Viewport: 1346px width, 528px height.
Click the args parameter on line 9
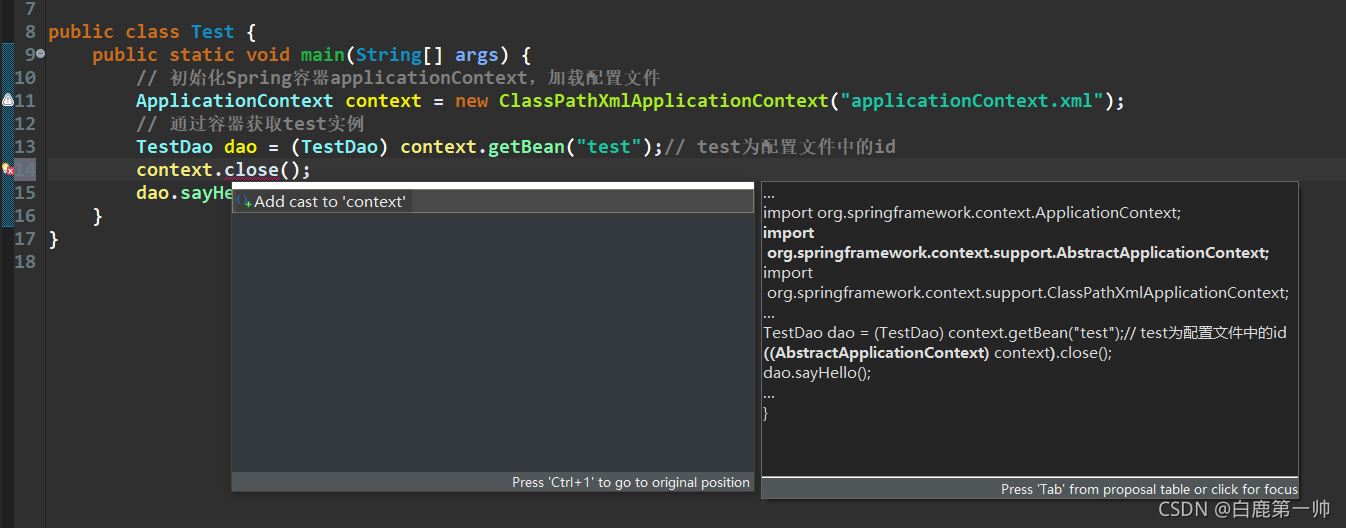point(477,55)
